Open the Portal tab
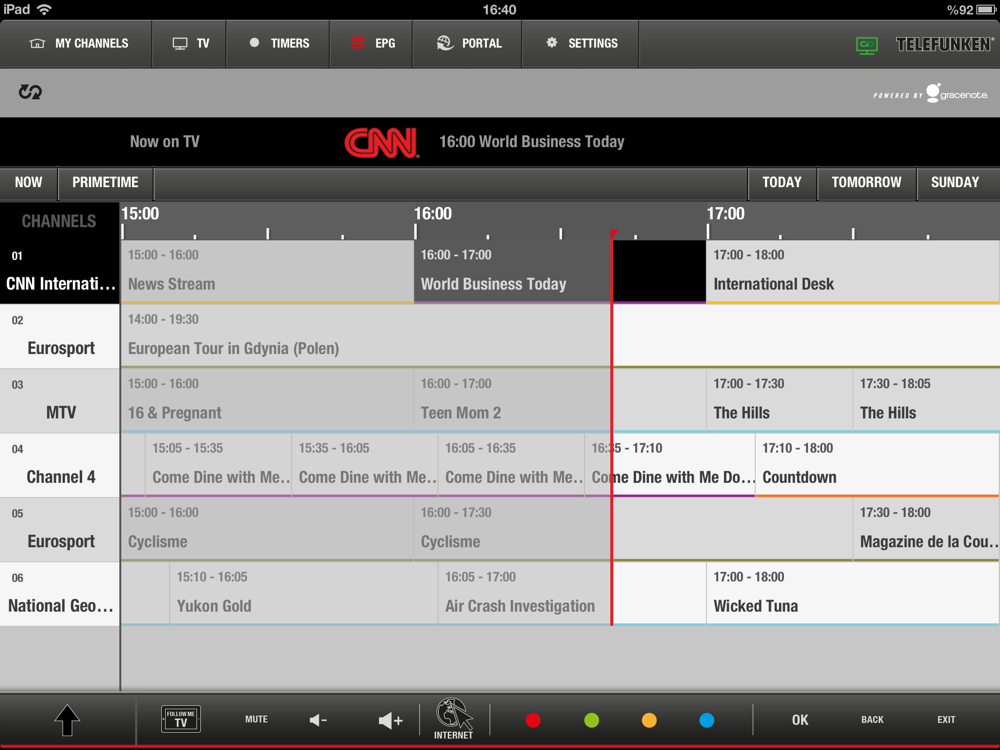1000x750 pixels. pyautogui.click(x=467, y=43)
